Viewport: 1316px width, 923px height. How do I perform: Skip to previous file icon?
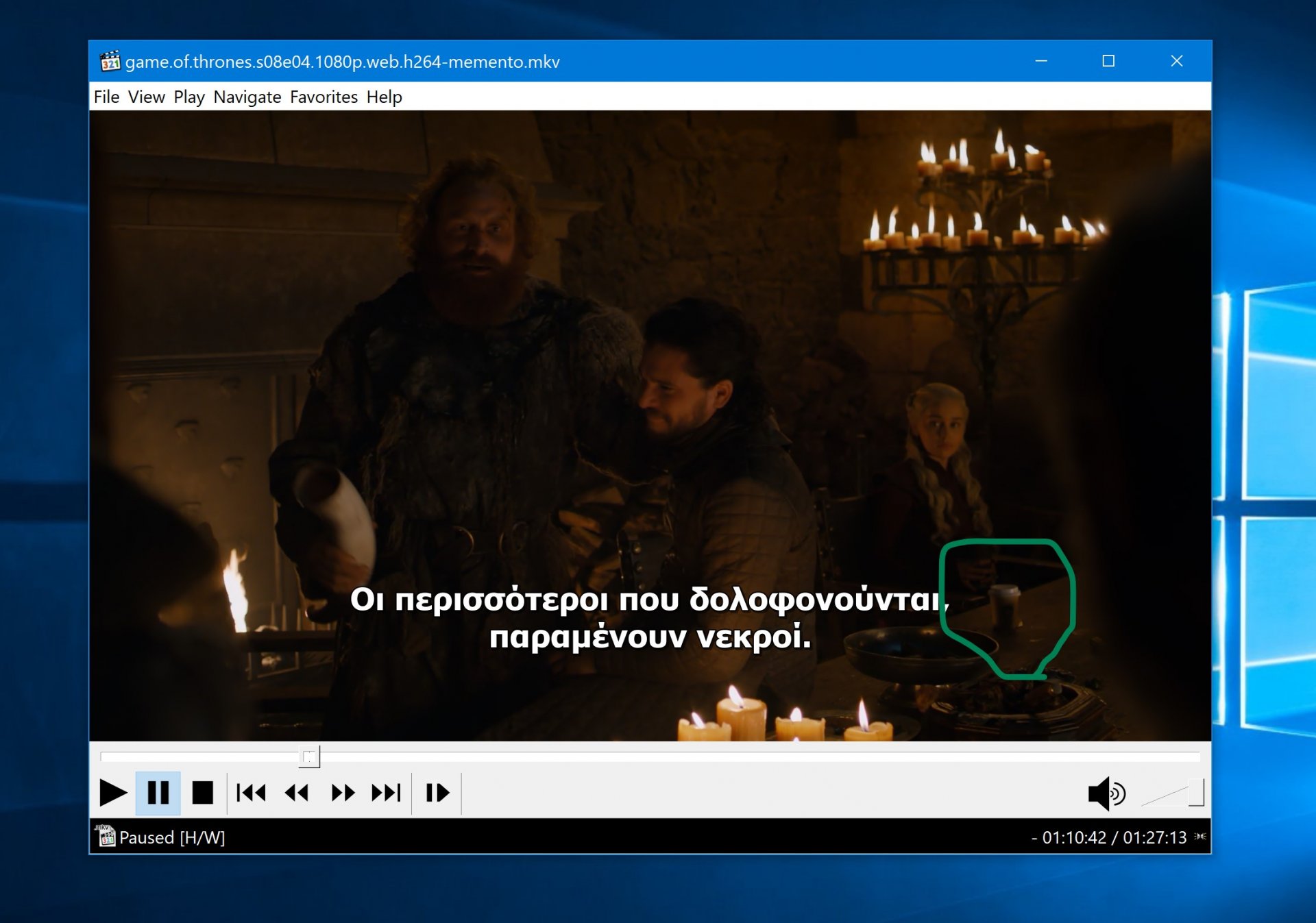click(x=251, y=793)
